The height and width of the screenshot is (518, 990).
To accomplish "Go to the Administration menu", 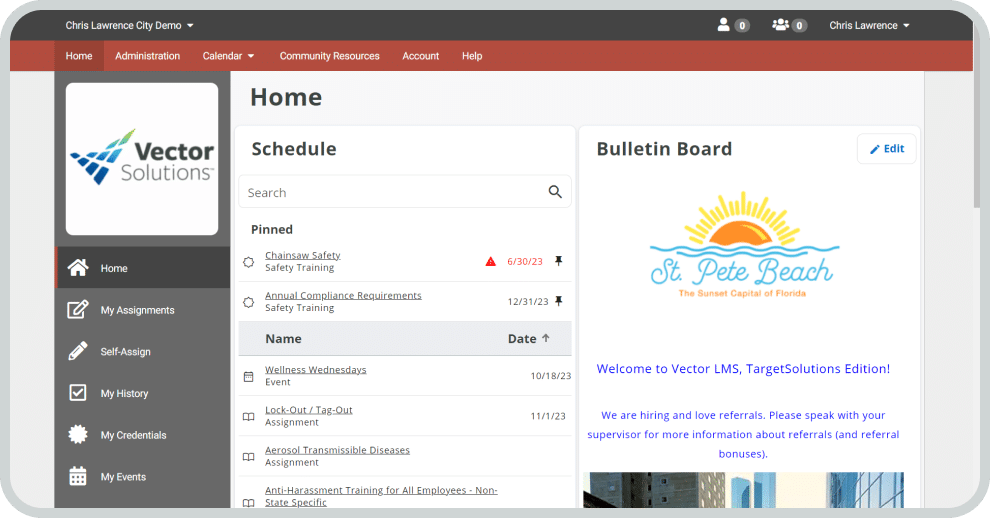I will point(147,56).
